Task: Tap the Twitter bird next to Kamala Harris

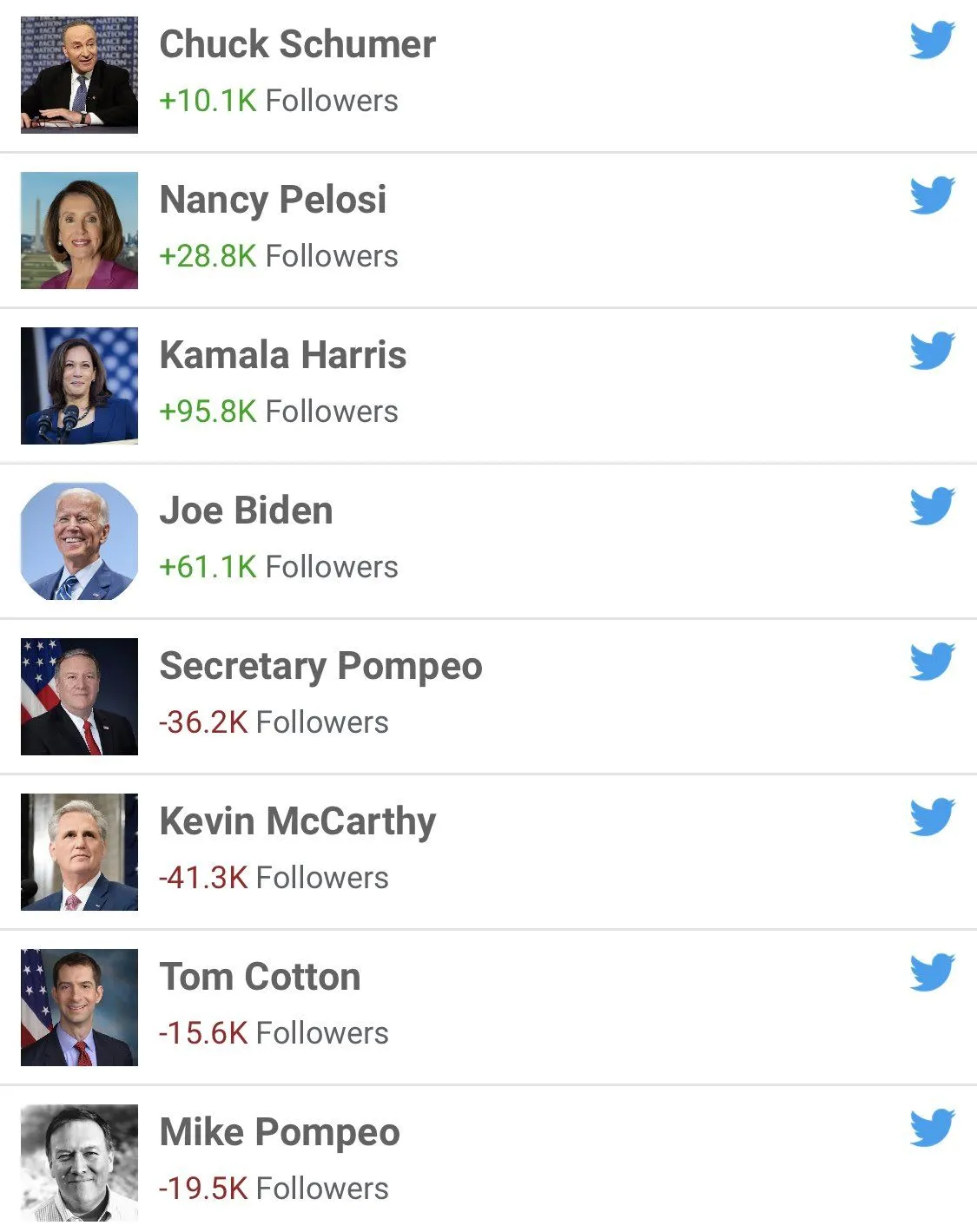Action: 932,352
